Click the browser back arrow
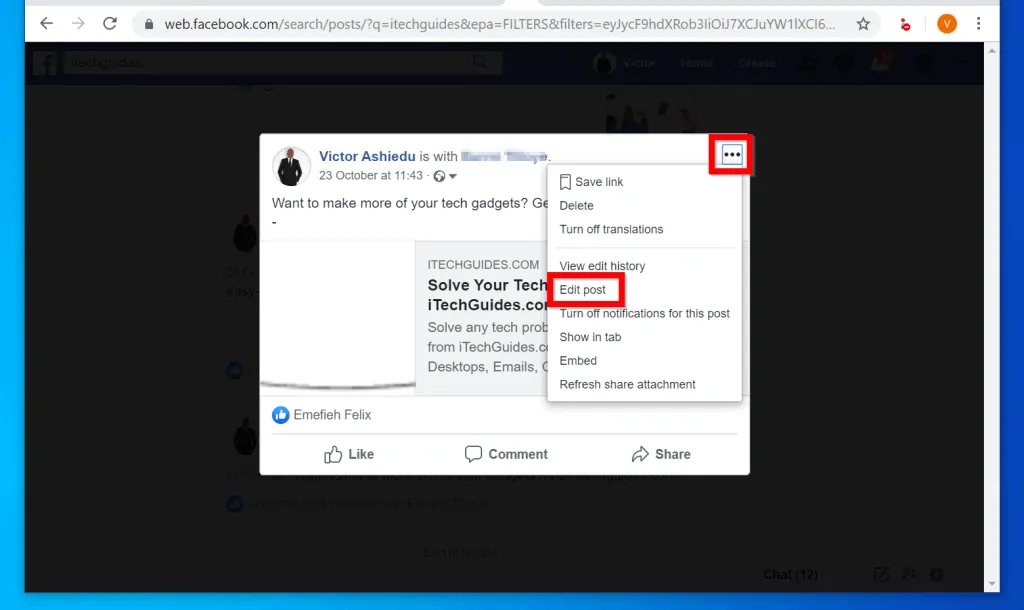 coord(46,23)
